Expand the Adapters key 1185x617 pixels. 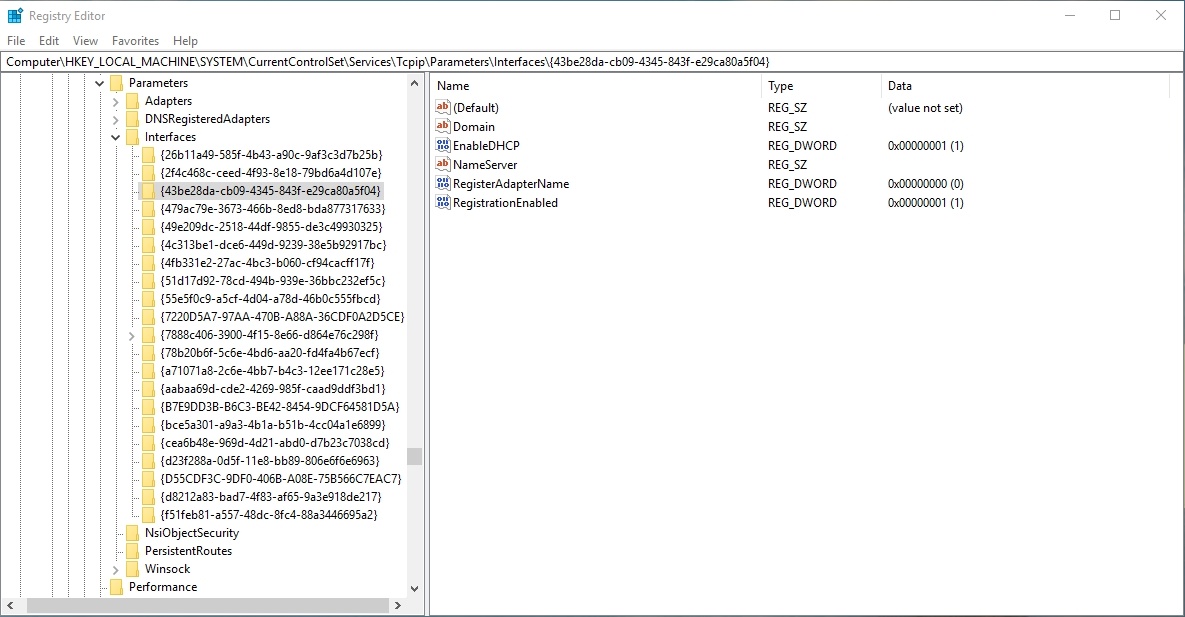115,101
